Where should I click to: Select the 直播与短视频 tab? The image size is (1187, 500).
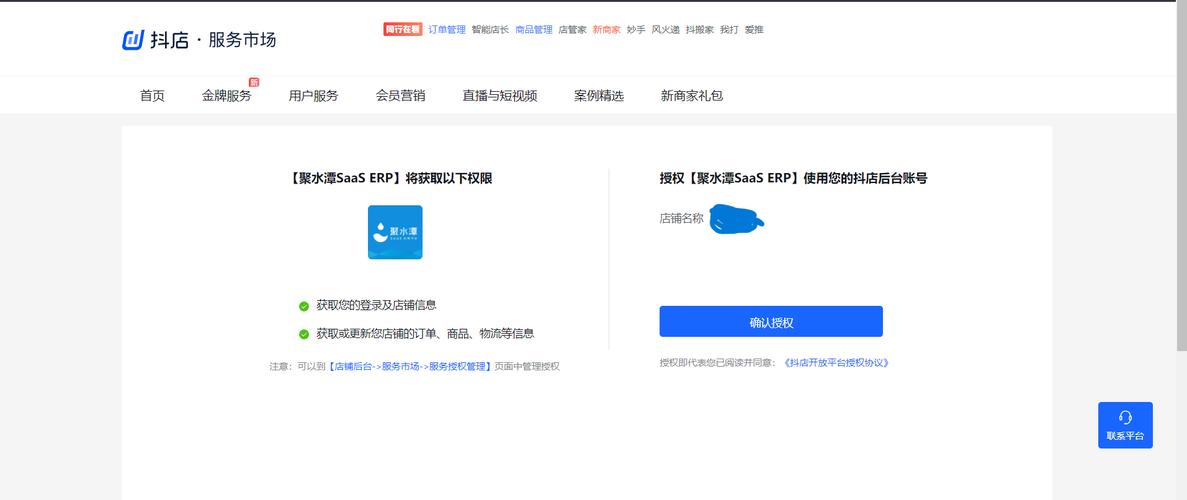click(500, 95)
